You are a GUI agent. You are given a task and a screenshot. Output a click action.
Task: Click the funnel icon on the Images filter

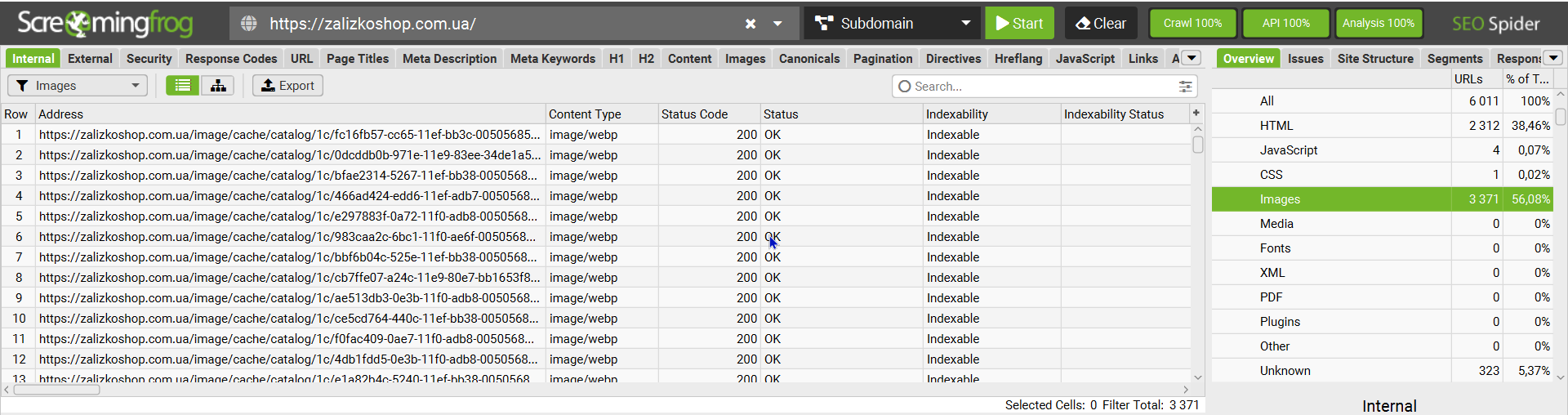point(22,86)
